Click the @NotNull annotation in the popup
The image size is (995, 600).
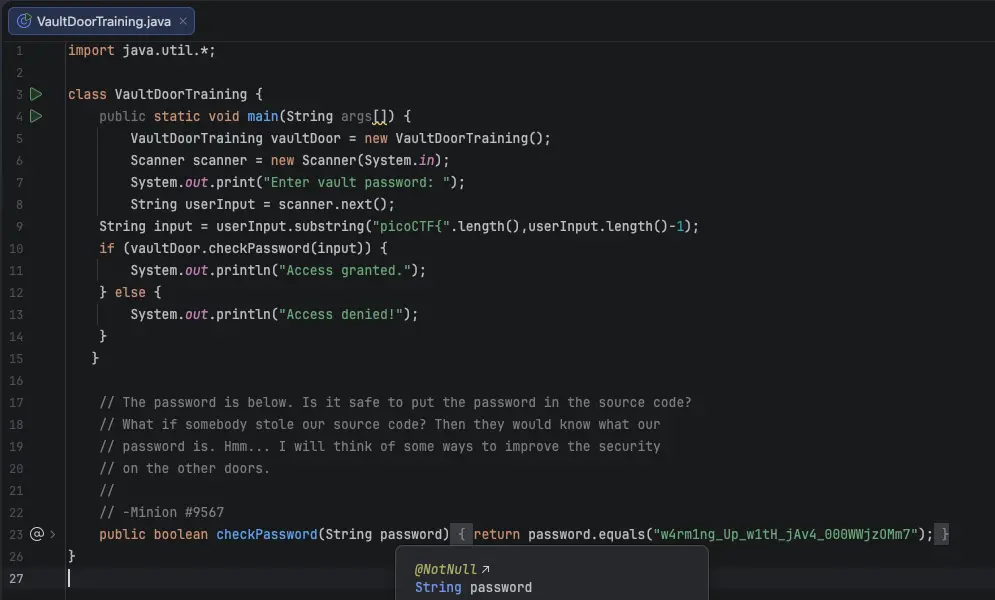click(445, 569)
